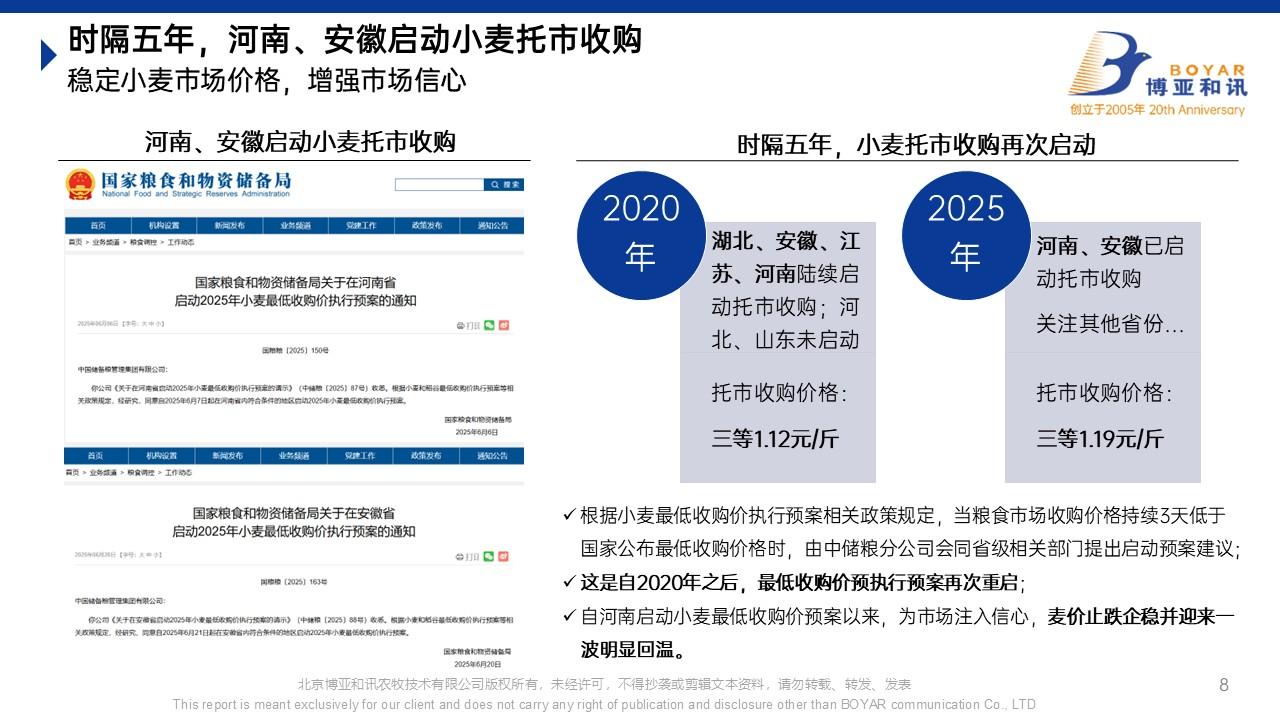Image resolution: width=1280 pixels, height=720 pixels.
Task: Click 工作动态 in the lower breadcrumb trail
Action: [x=179, y=472]
